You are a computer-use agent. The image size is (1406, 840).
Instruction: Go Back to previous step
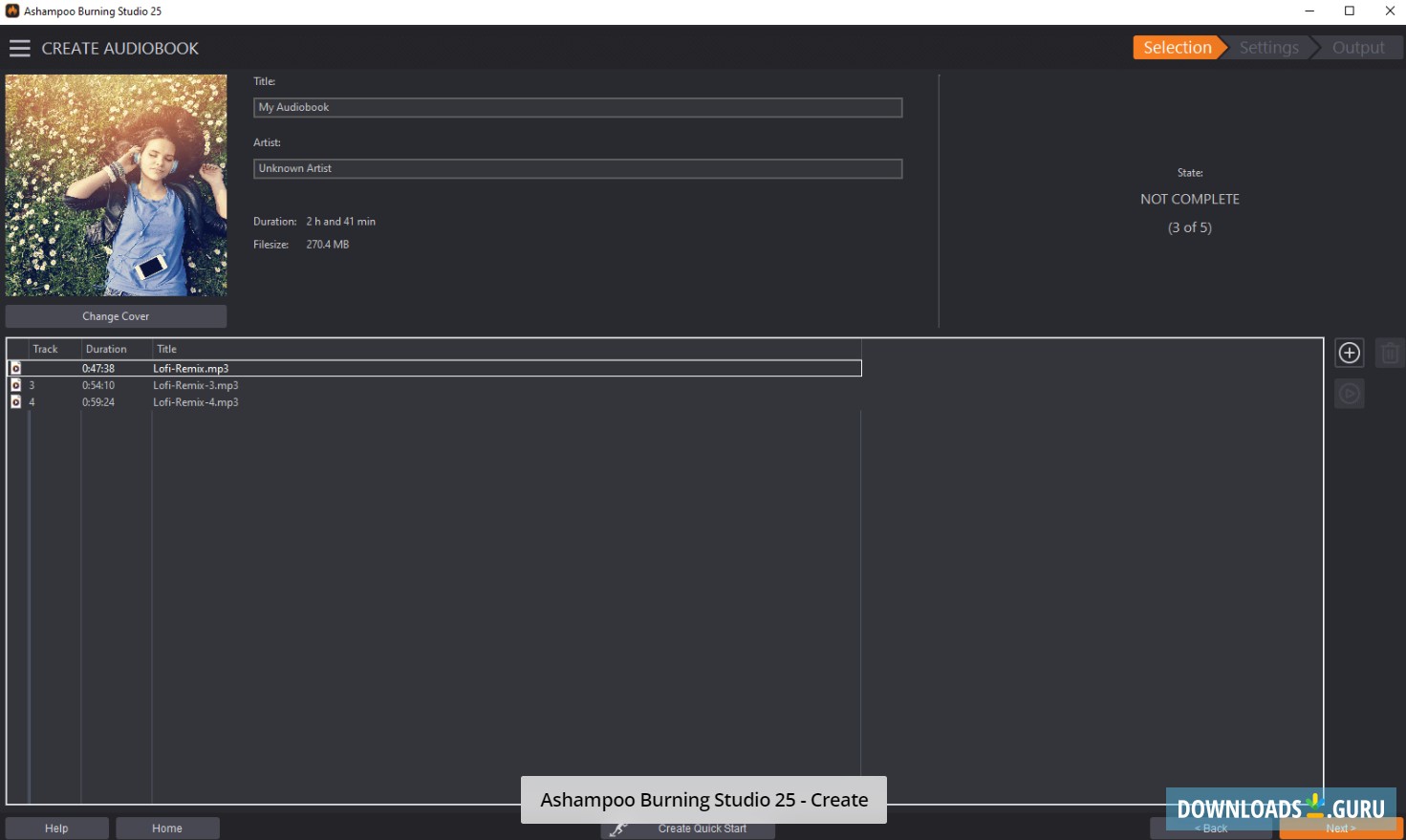1211,829
